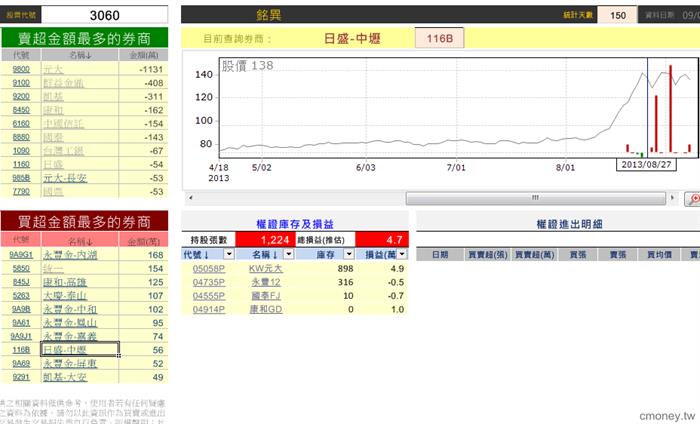Click inventory value 898 for KW元大
The image size is (700, 424).
click(346, 269)
